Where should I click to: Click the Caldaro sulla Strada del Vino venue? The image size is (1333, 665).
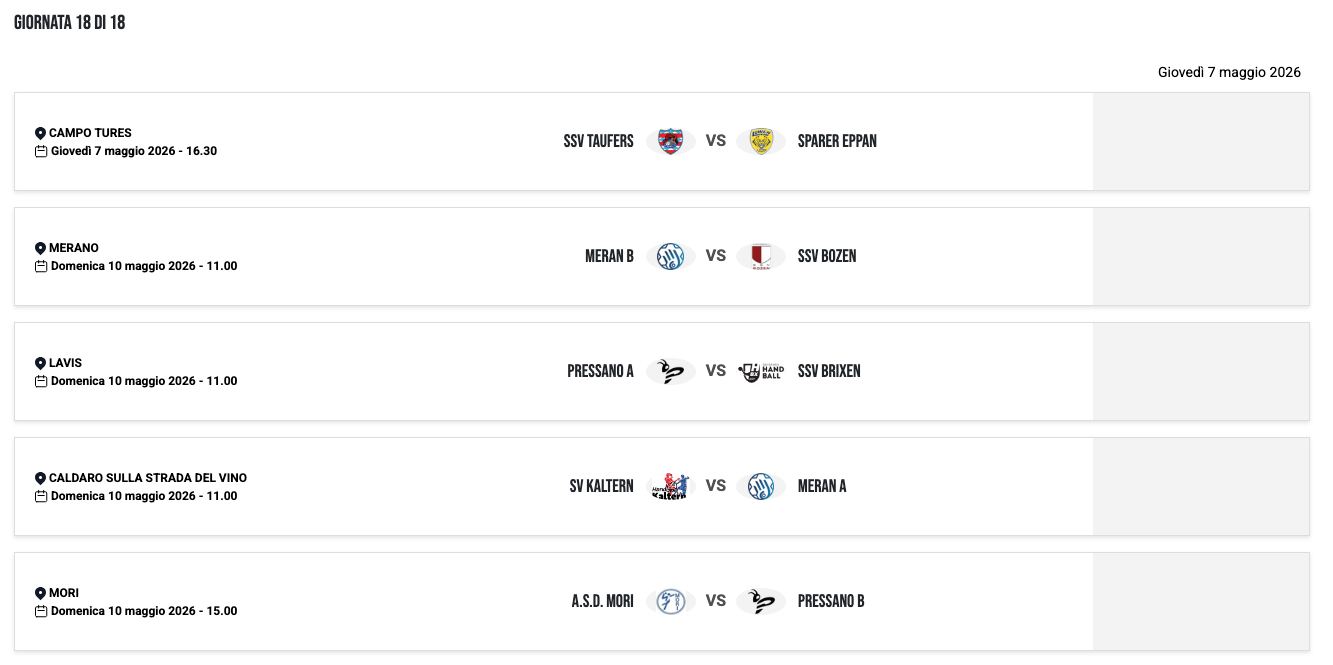147,478
